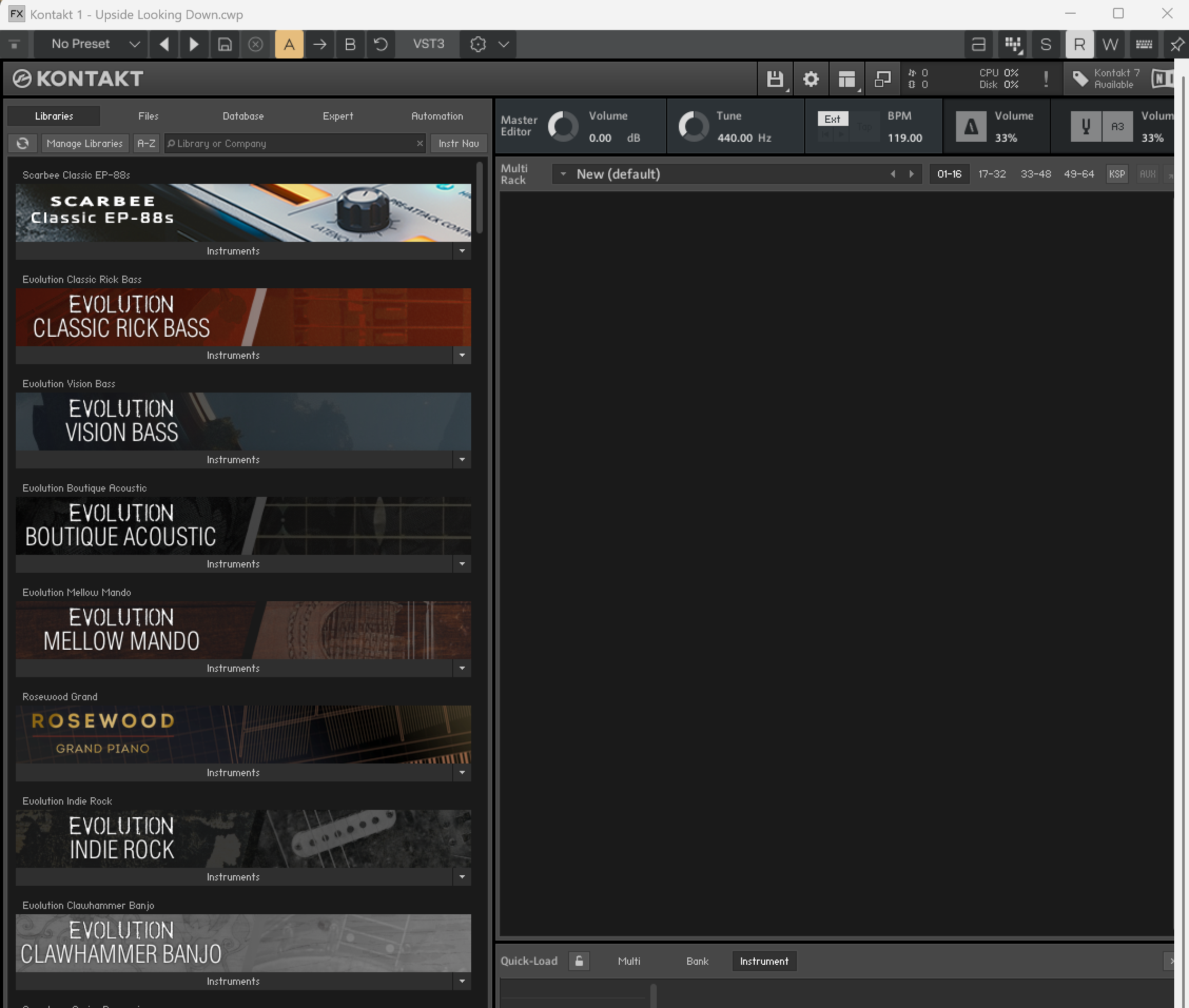This screenshot has height=1008, width=1189.
Task: Expand Scarbee Classic EP-88s Instruments arrow
Action: point(462,251)
